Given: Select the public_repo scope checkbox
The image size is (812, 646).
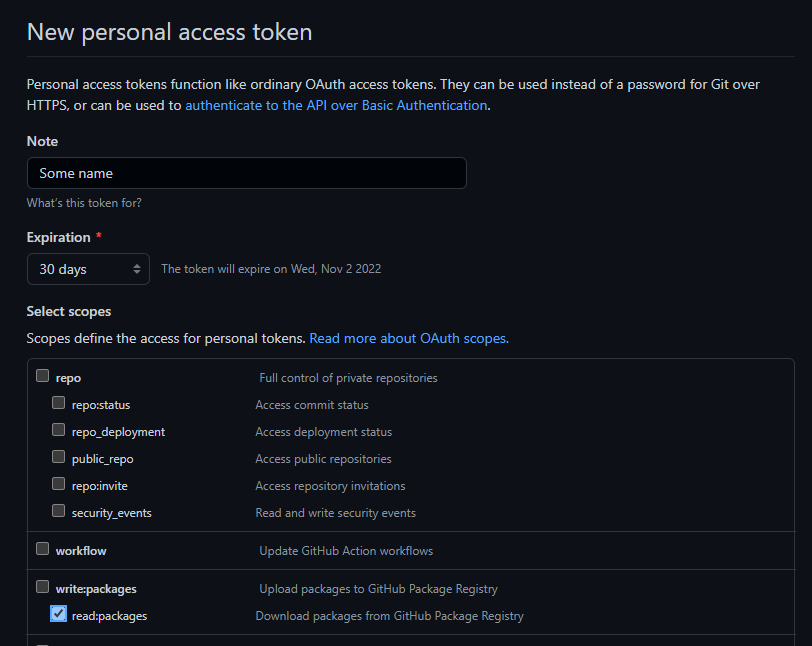Looking at the screenshot, I should coord(59,456).
